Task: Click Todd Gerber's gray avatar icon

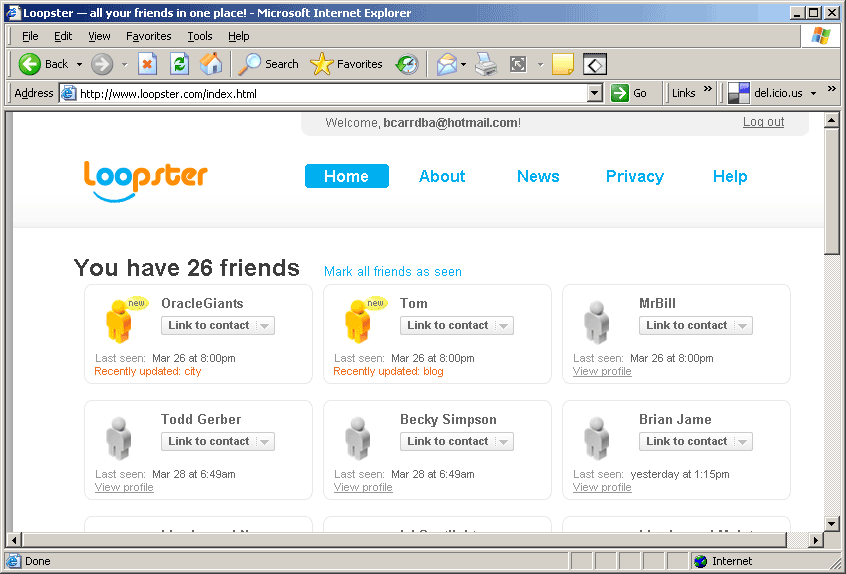Action: point(119,438)
